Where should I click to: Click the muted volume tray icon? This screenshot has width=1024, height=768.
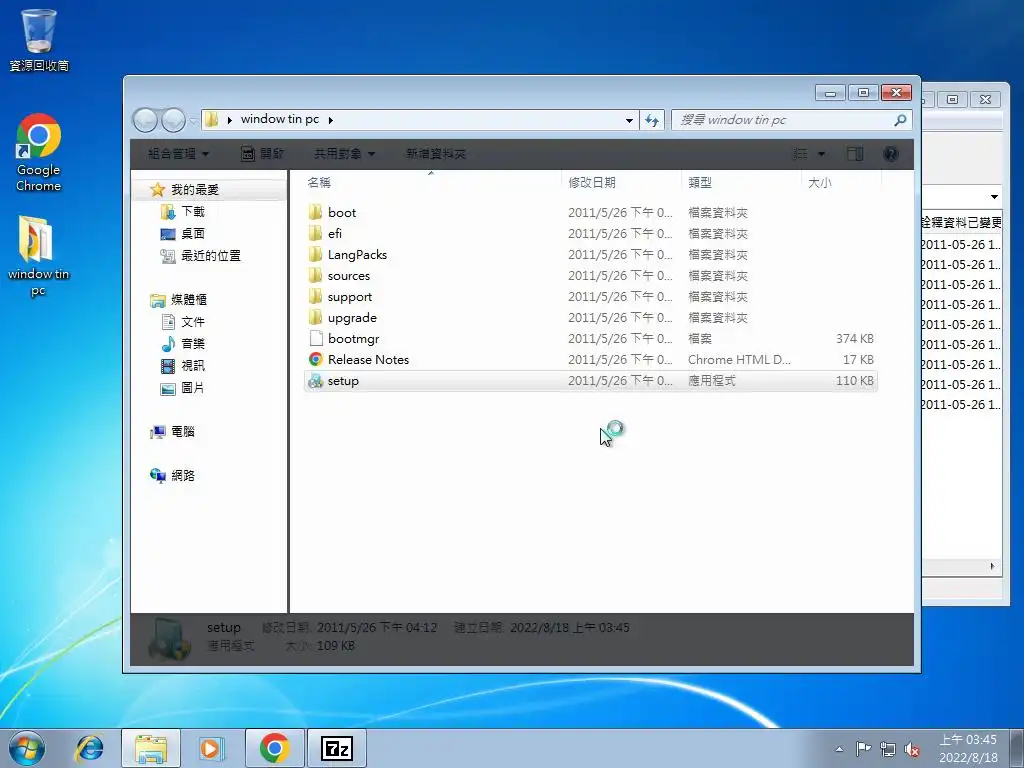(912, 749)
